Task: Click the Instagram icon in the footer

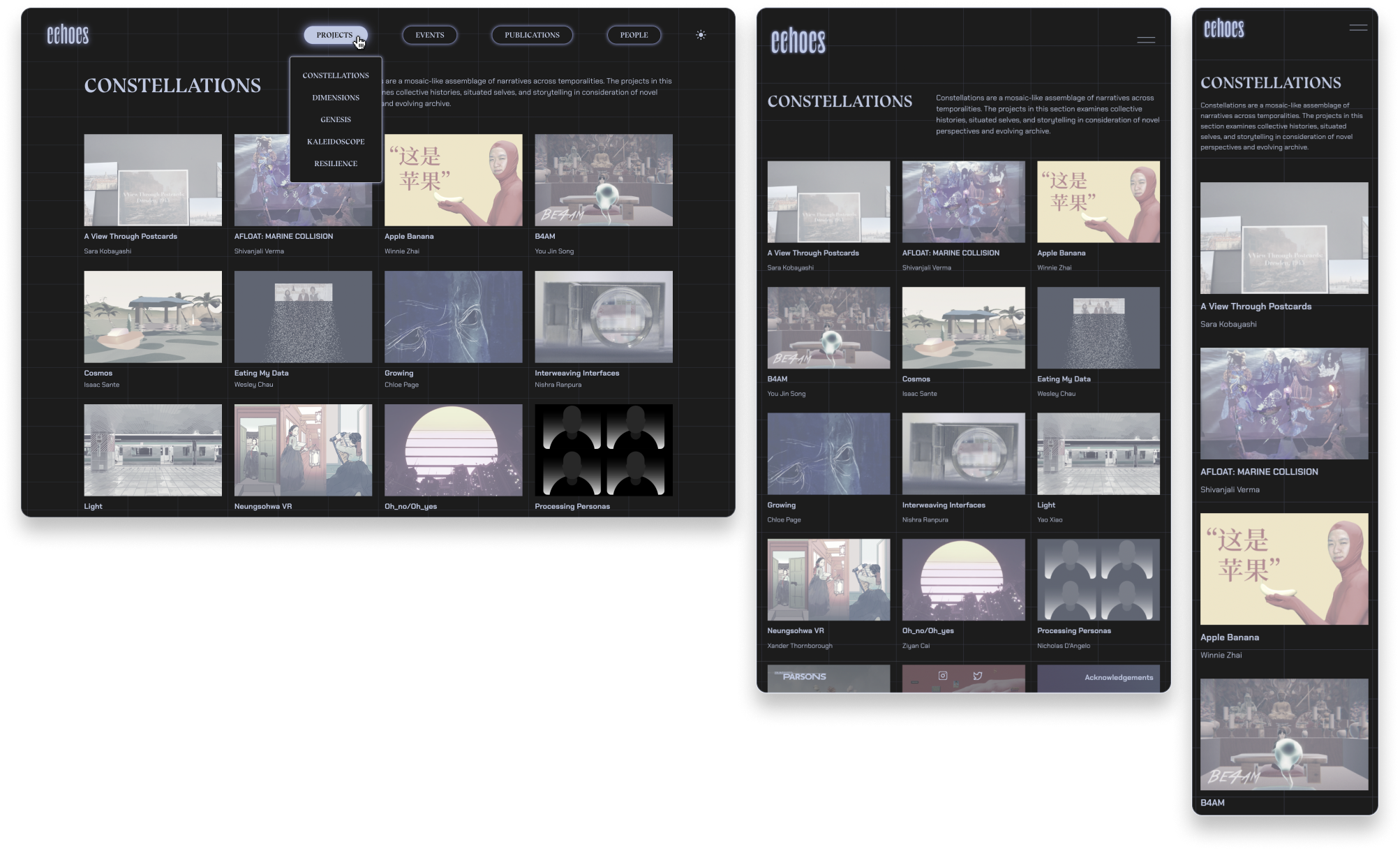Action: coord(943,675)
